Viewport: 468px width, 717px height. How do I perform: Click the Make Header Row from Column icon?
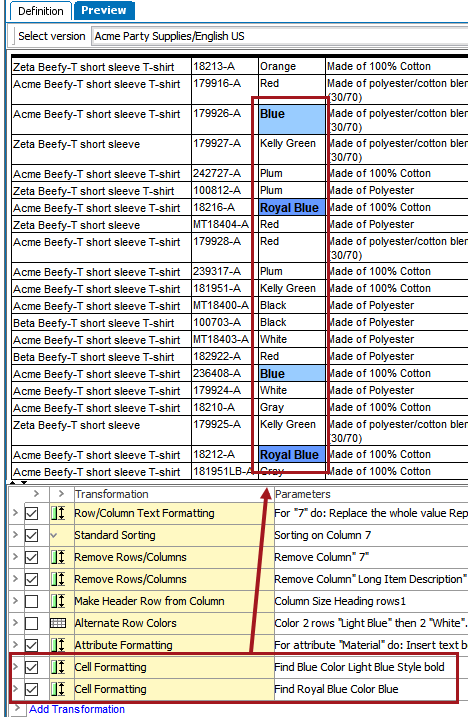[58, 601]
